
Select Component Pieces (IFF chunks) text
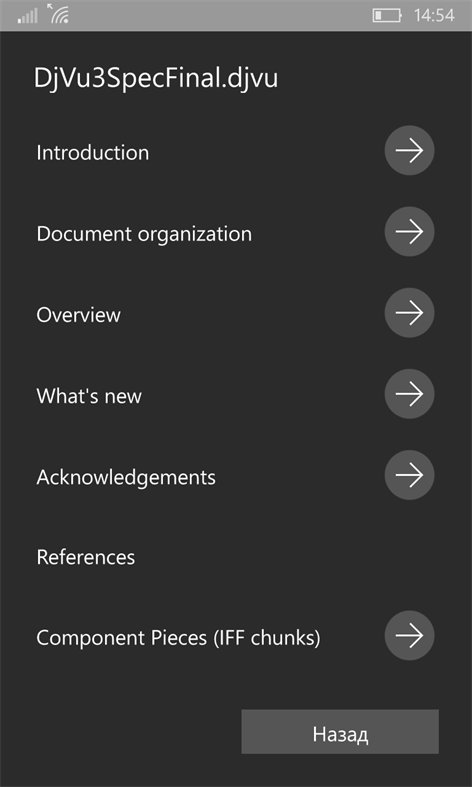point(178,638)
